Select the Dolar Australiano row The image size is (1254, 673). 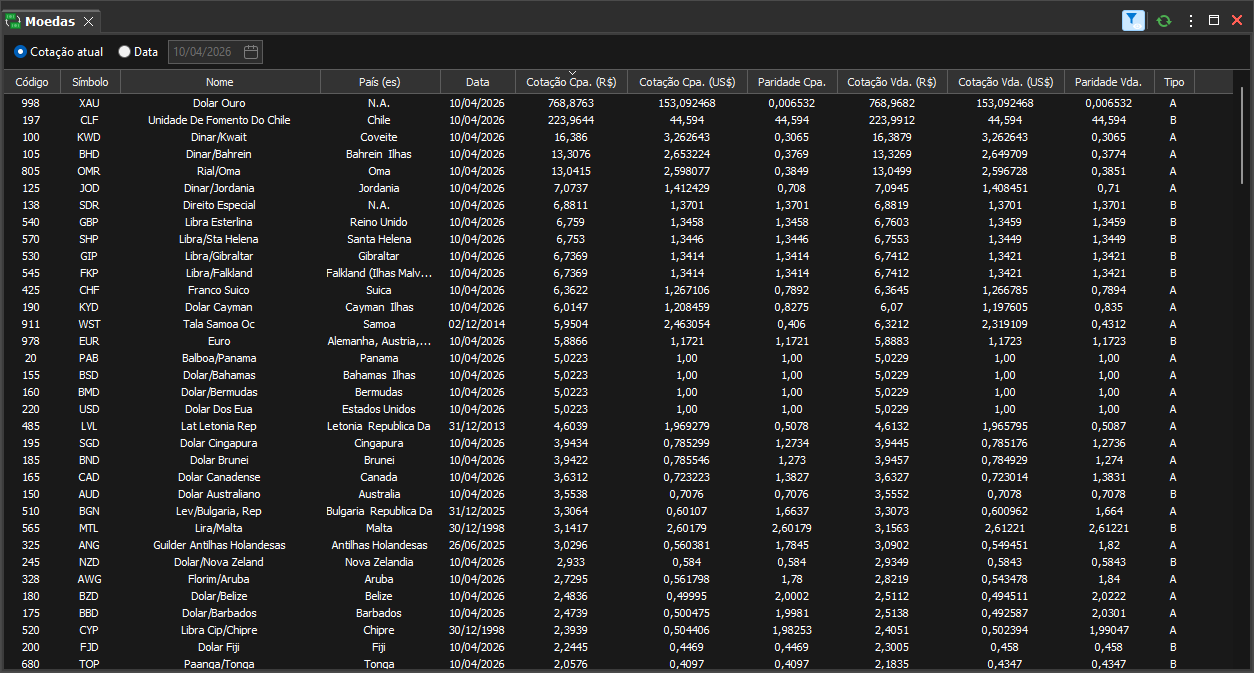[618, 494]
